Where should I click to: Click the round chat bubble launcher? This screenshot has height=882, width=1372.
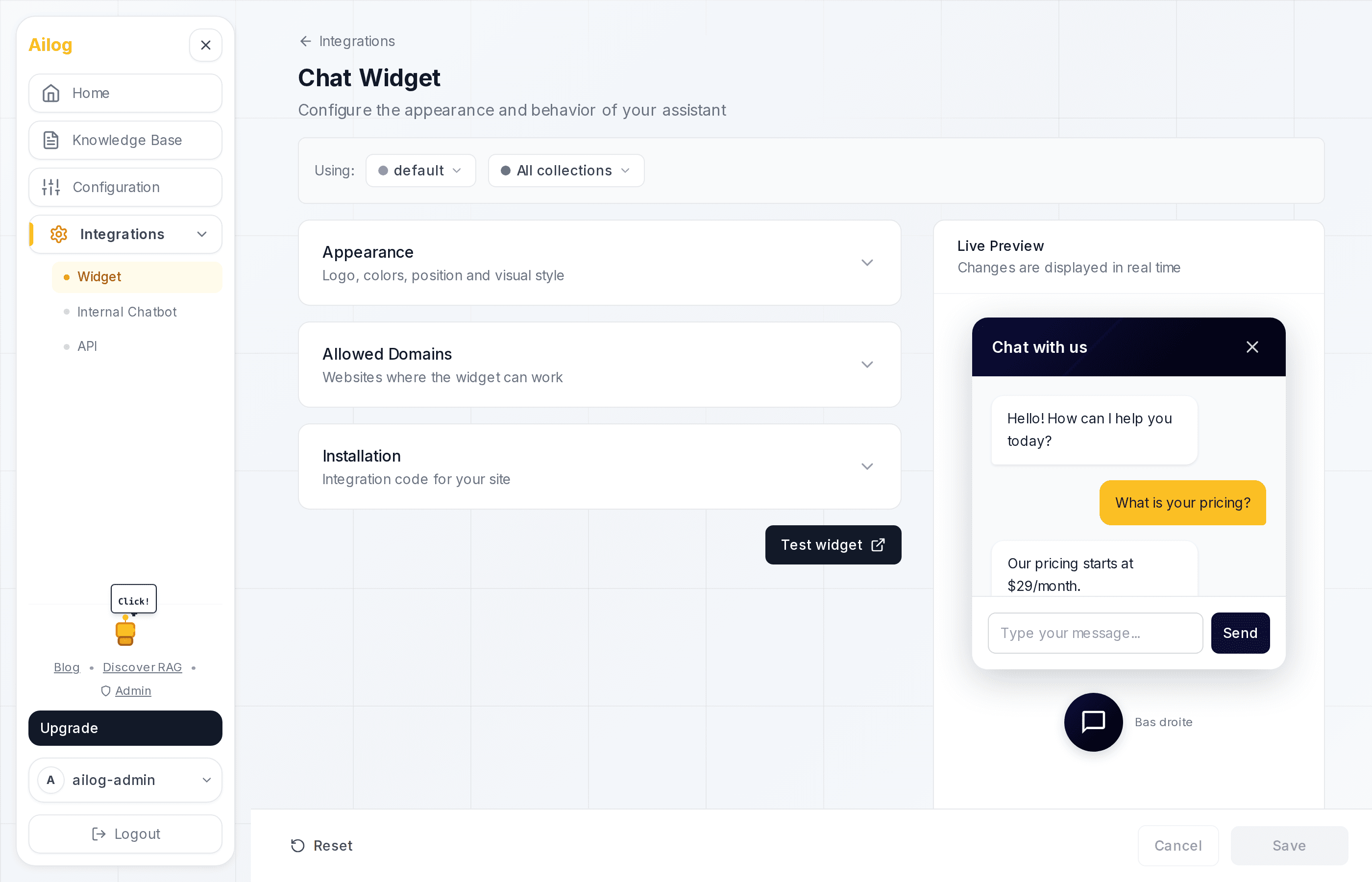(x=1093, y=722)
